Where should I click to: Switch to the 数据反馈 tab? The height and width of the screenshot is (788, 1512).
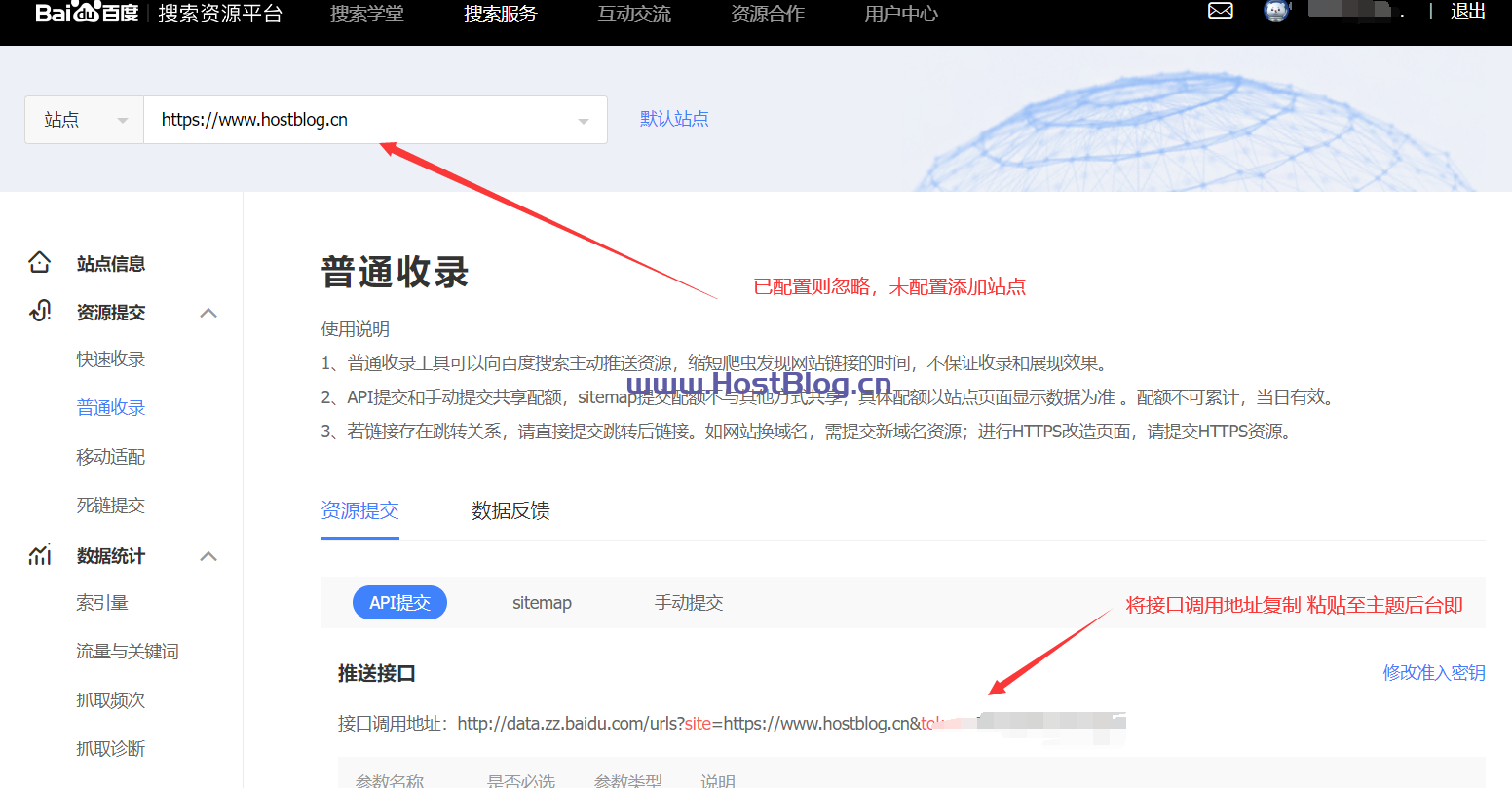(x=510, y=510)
